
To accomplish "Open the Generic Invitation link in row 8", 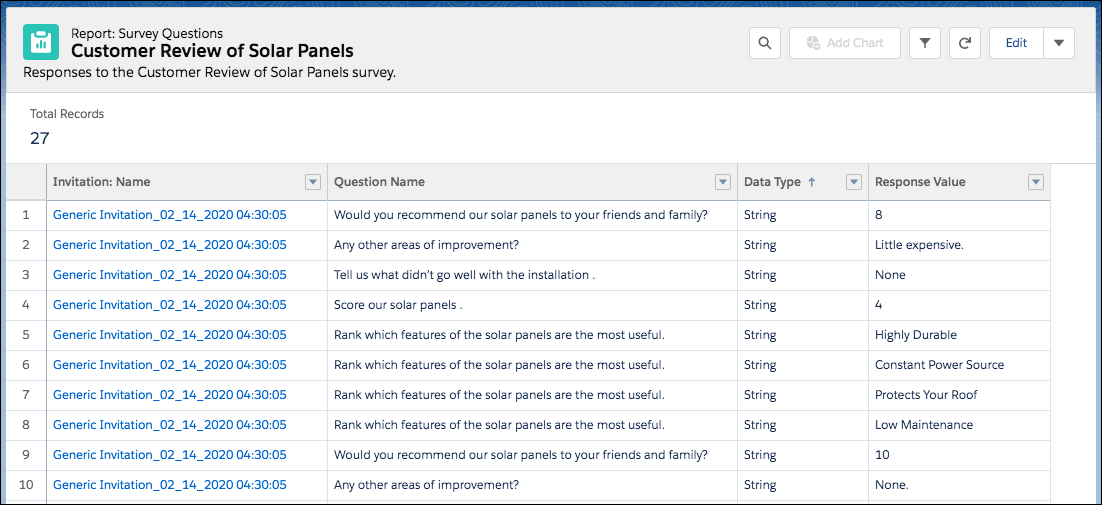I will pos(169,425).
